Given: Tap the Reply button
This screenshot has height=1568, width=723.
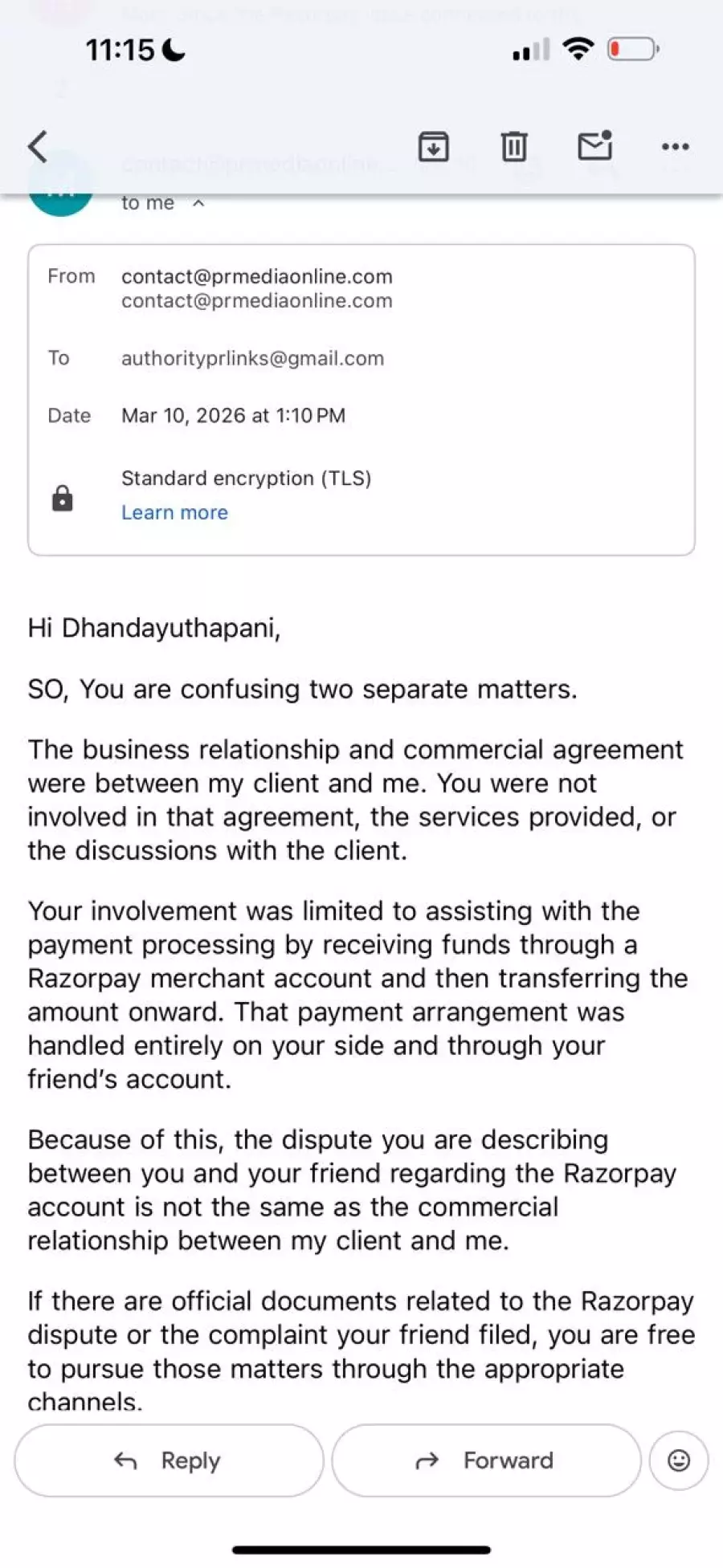Looking at the screenshot, I should [x=169, y=1460].
